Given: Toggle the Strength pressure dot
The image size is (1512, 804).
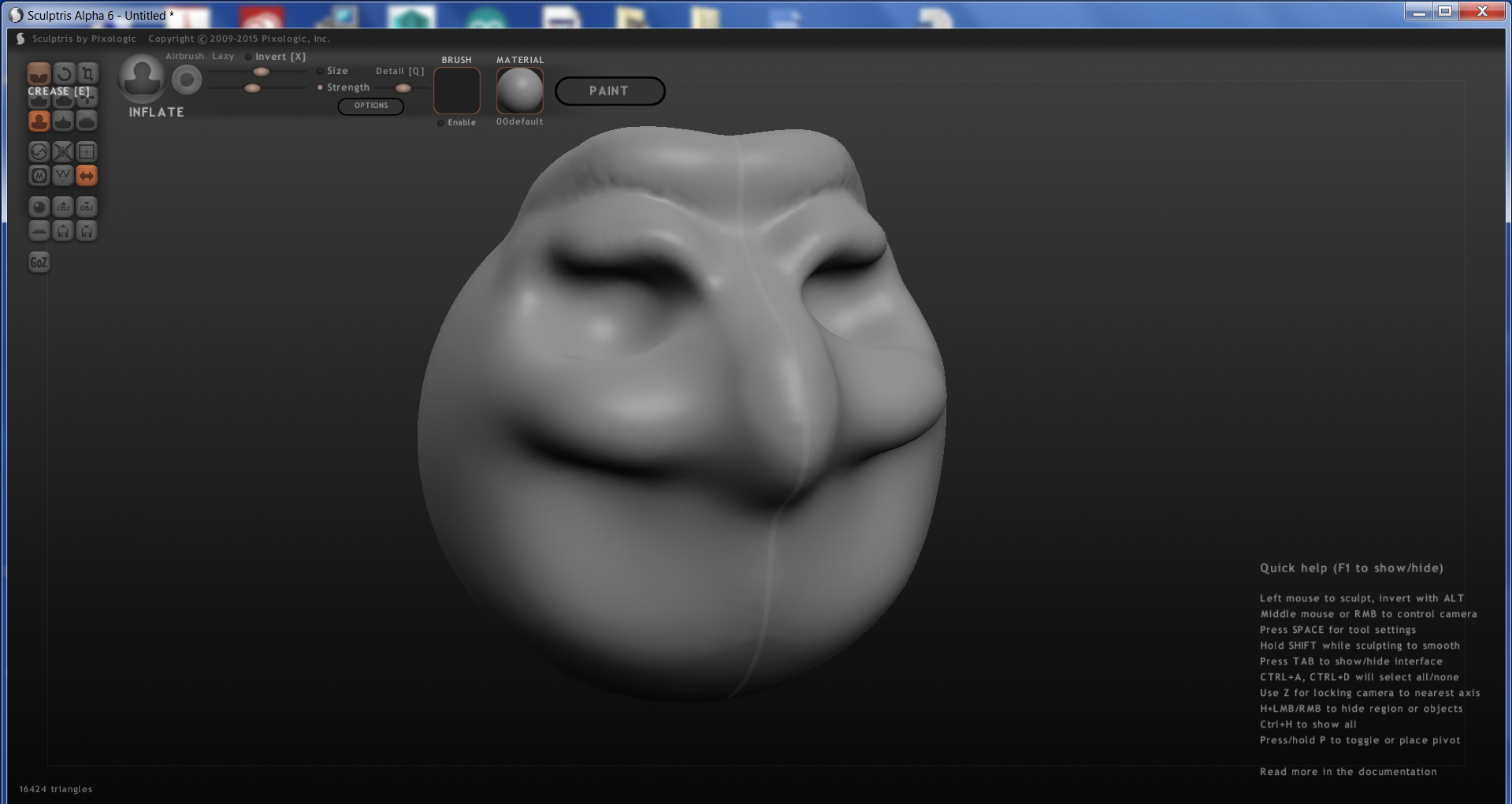Looking at the screenshot, I should 319,87.
